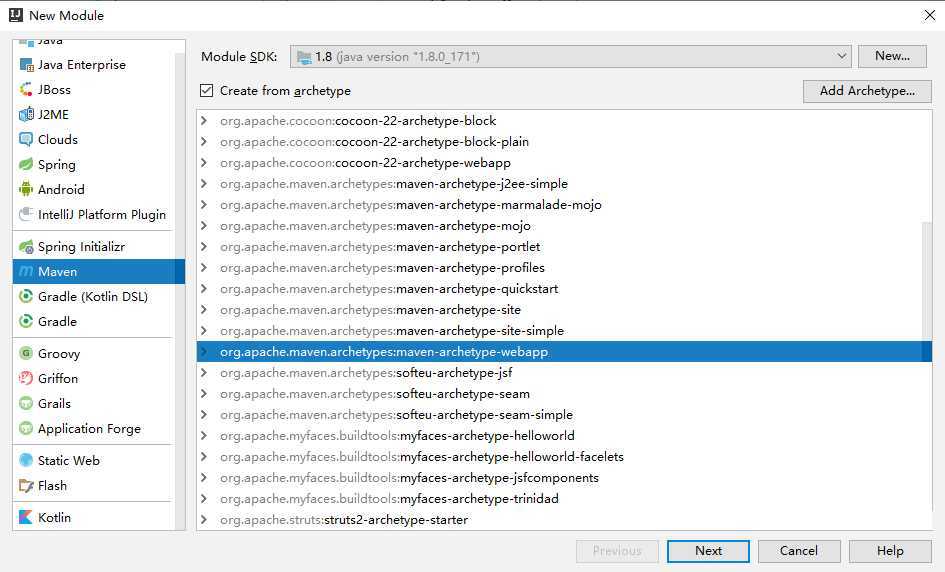Click the Spring leaf icon
945x572 pixels.
click(x=26, y=164)
